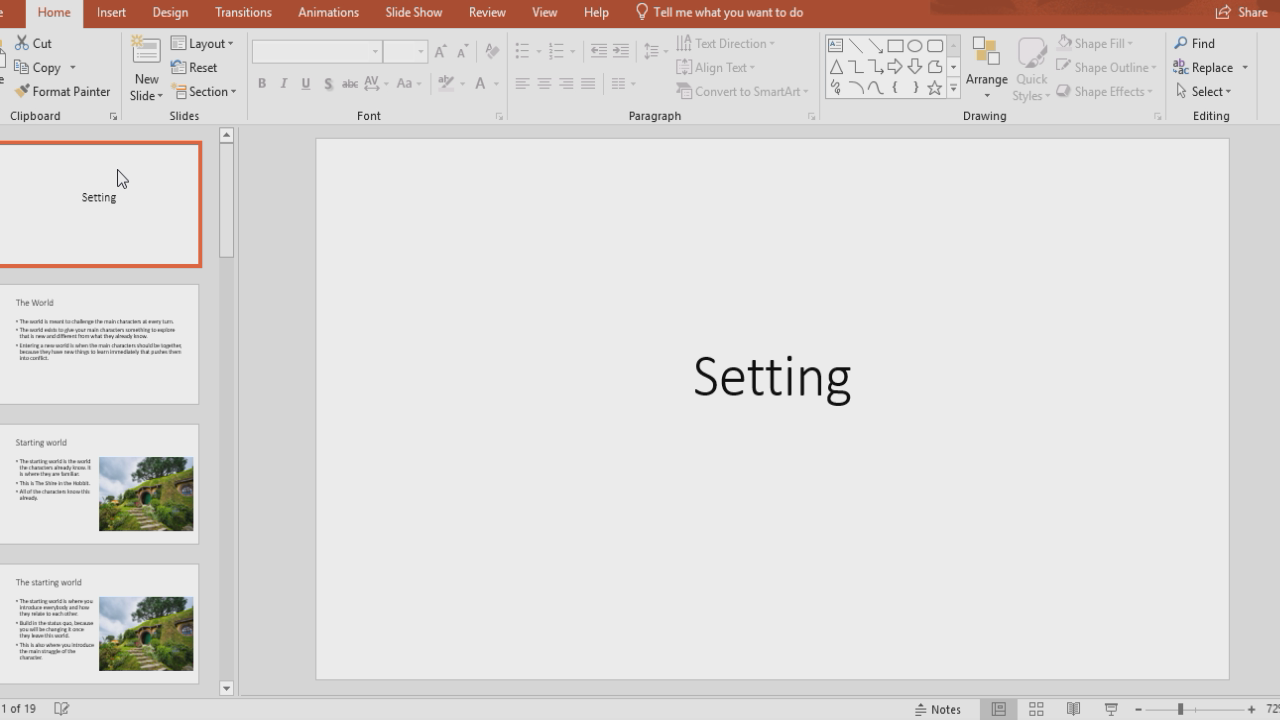Click the Cut scissors icon
Image resolution: width=1280 pixels, height=720 pixels.
pyautogui.click(x=22, y=43)
